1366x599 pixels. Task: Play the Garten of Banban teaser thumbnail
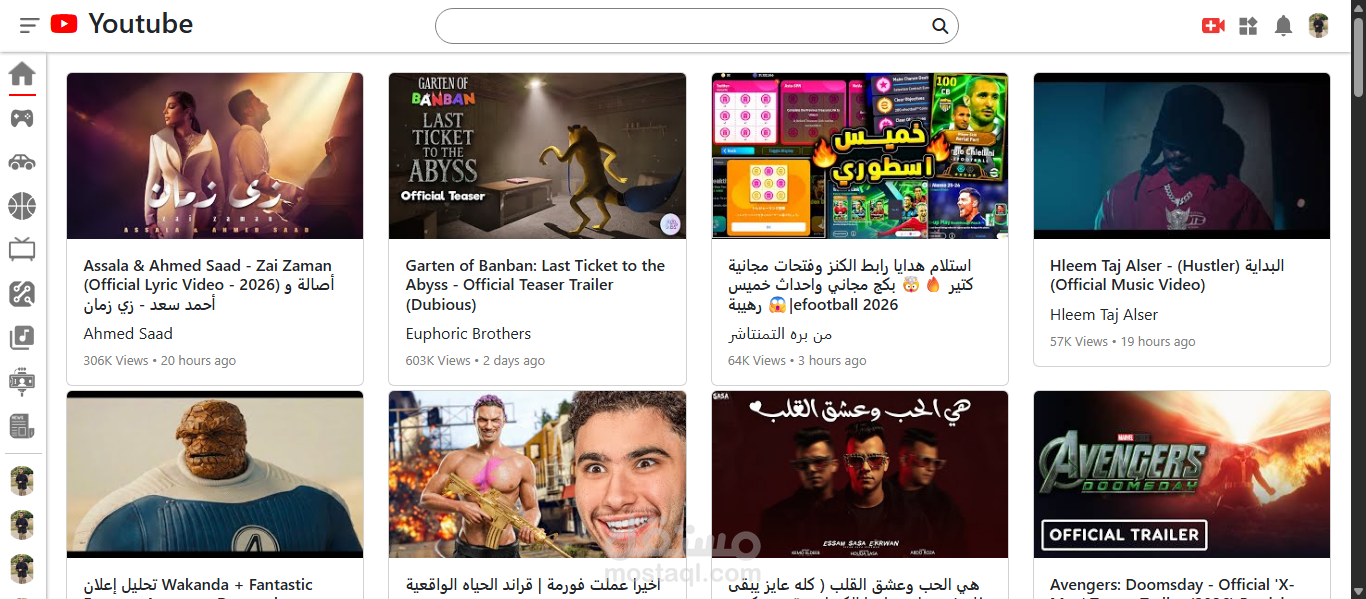tap(537, 155)
